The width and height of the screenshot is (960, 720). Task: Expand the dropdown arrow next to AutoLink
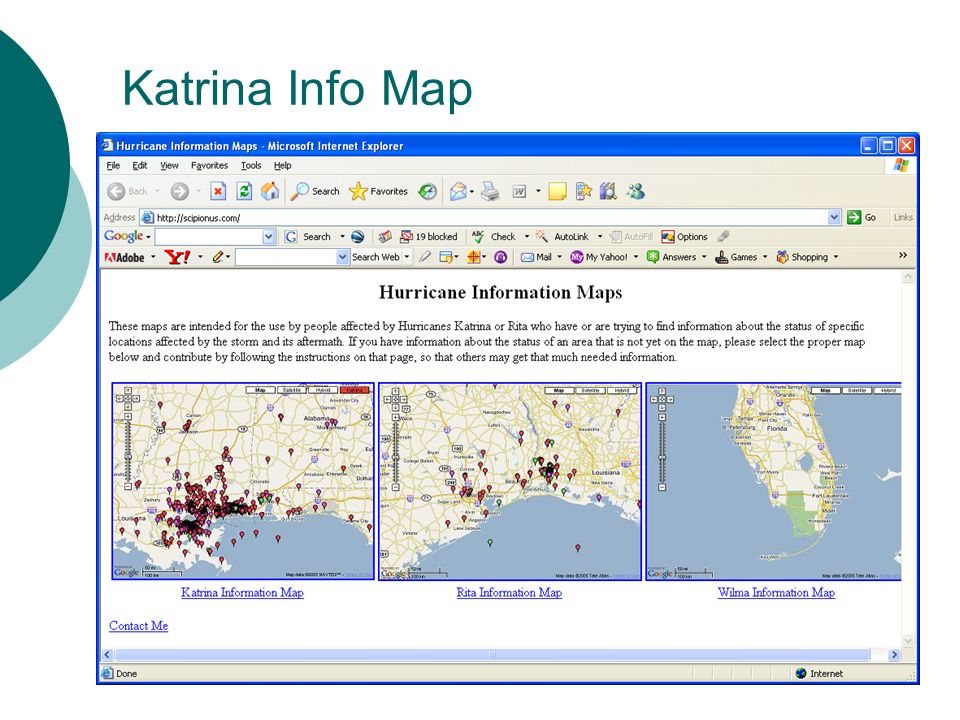point(600,237)
